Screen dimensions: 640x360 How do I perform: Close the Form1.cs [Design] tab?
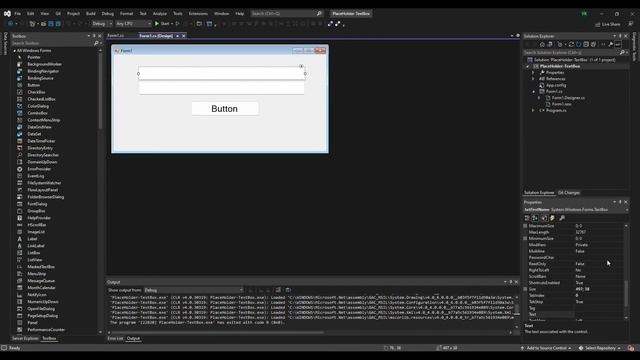tap(184, 36)
